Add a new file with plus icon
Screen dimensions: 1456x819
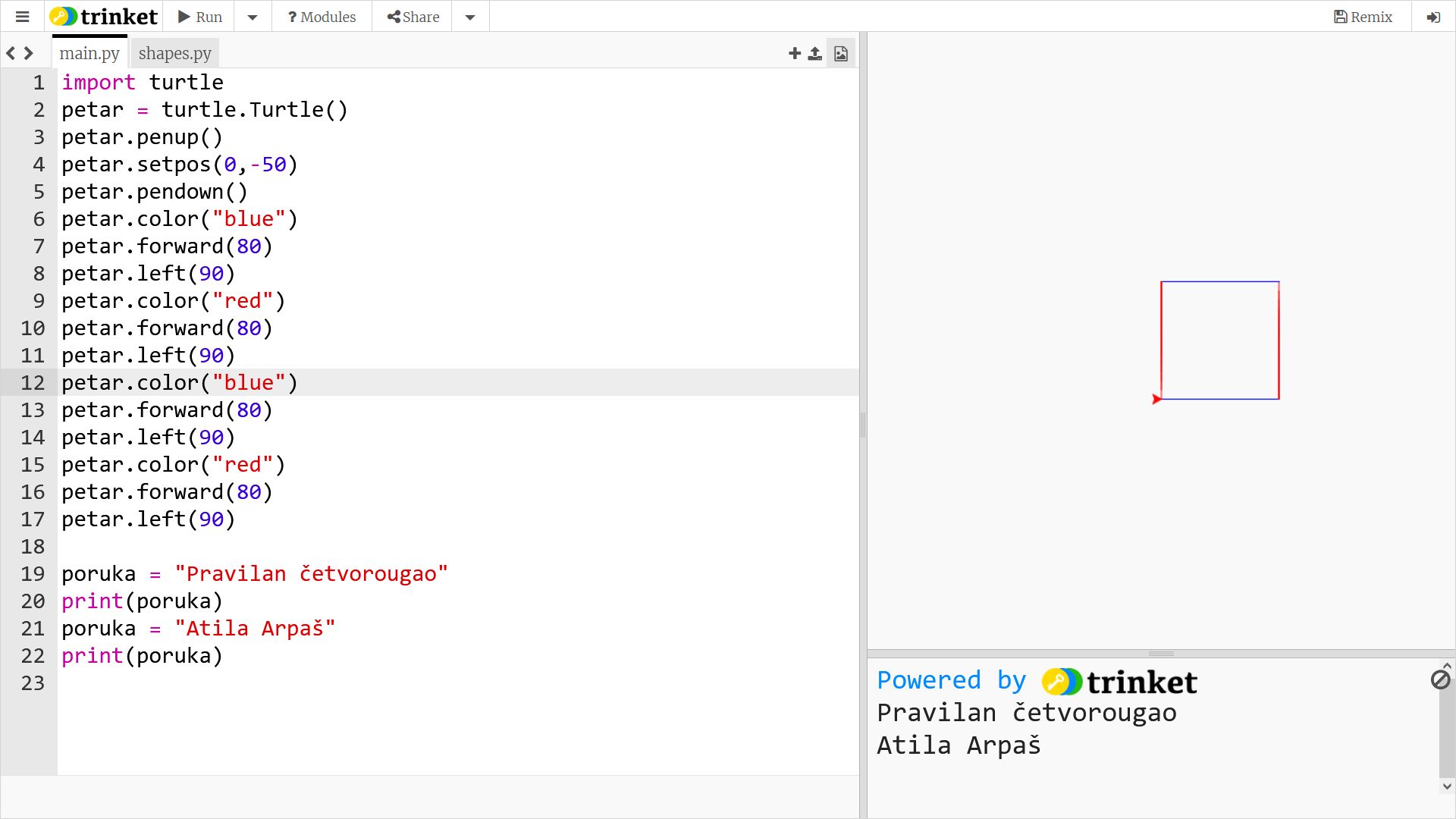795,53
